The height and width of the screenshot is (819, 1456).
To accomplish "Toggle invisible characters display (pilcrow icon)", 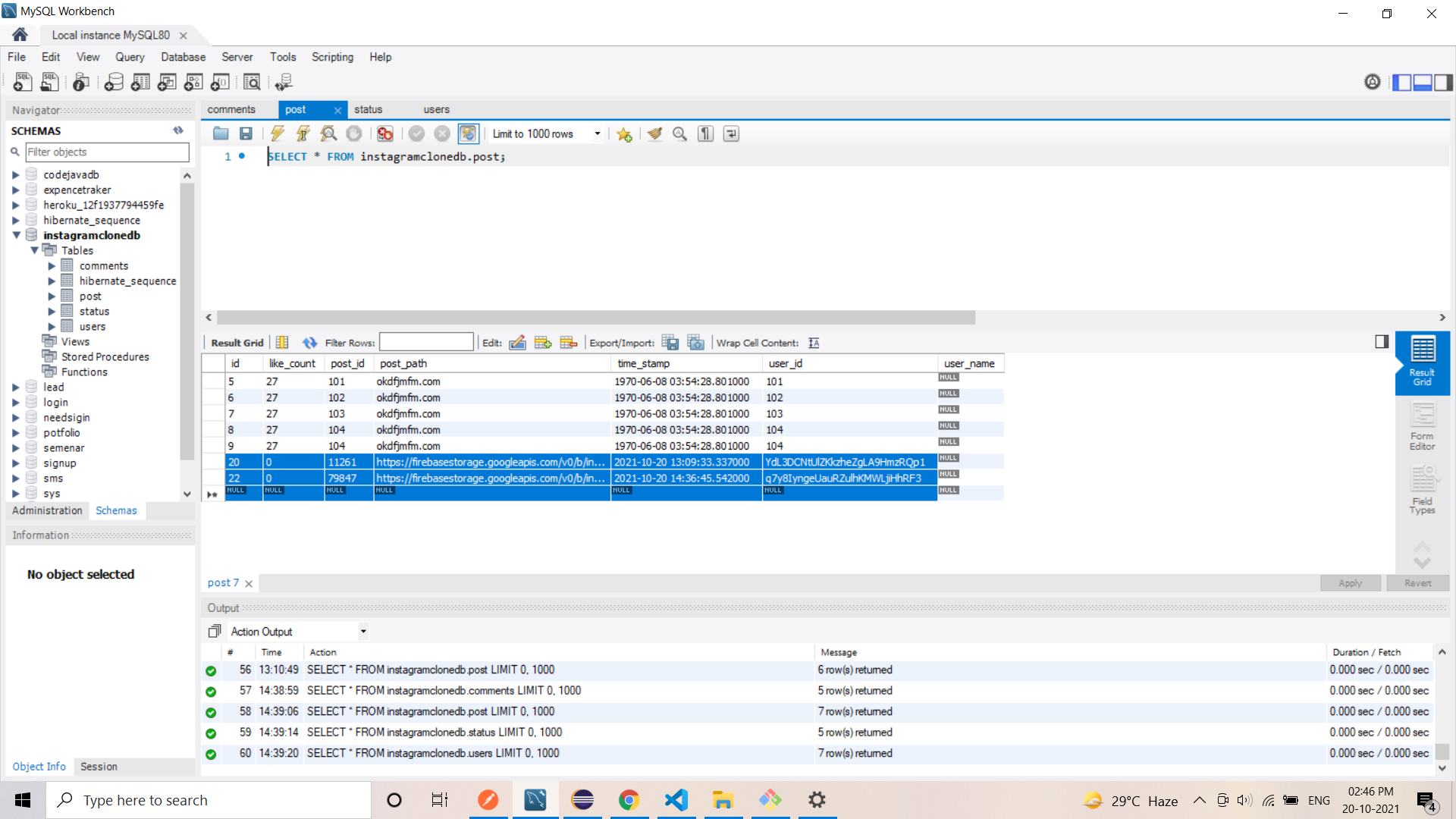I will point(705,134).
